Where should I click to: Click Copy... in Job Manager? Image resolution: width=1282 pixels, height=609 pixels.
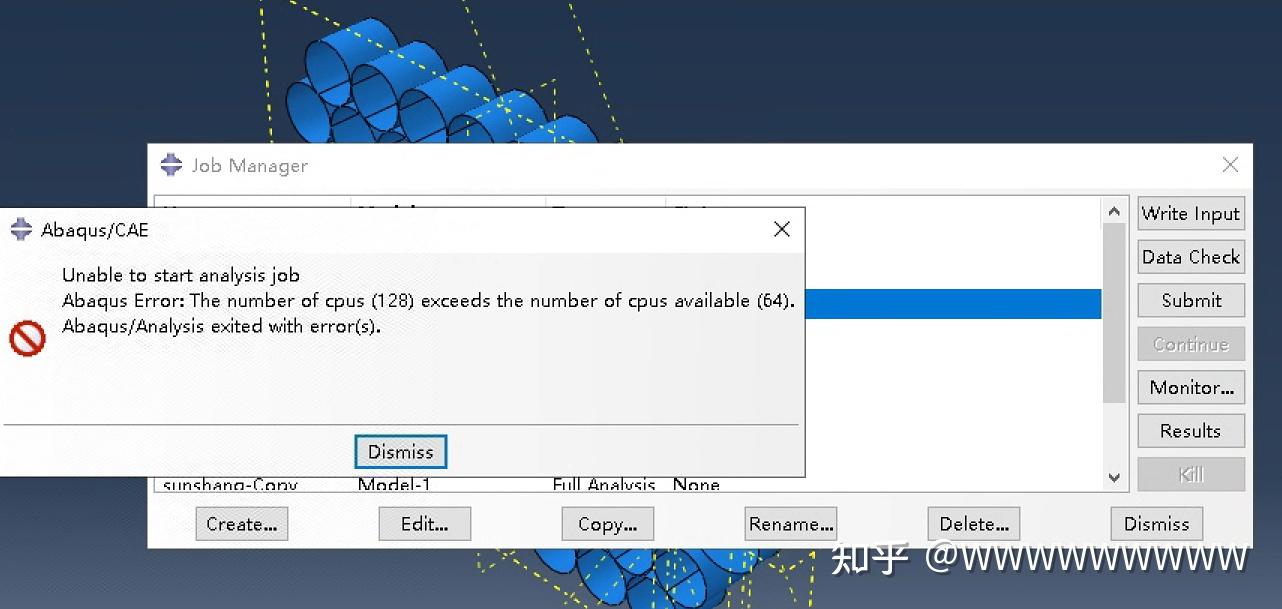(607, 524)
